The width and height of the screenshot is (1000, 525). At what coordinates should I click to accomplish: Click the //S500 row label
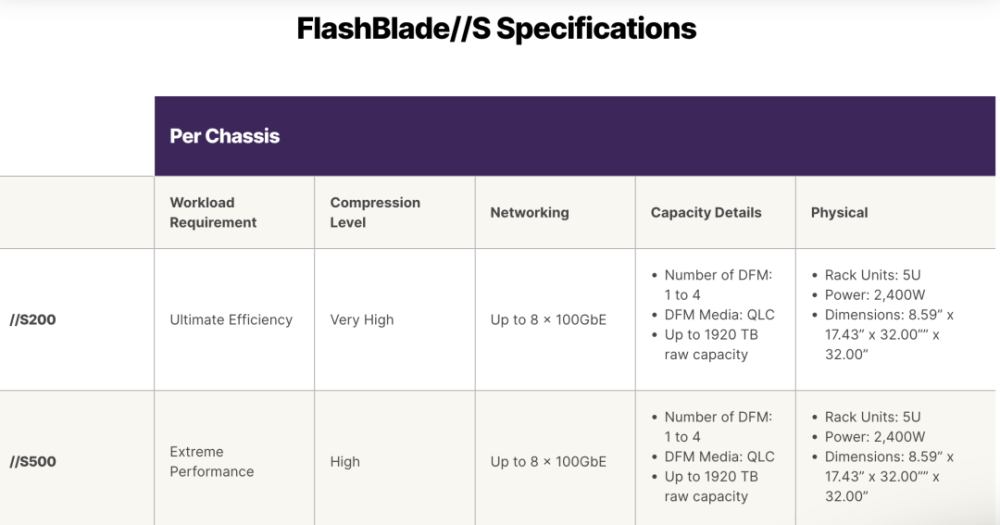tap(31, 461)
